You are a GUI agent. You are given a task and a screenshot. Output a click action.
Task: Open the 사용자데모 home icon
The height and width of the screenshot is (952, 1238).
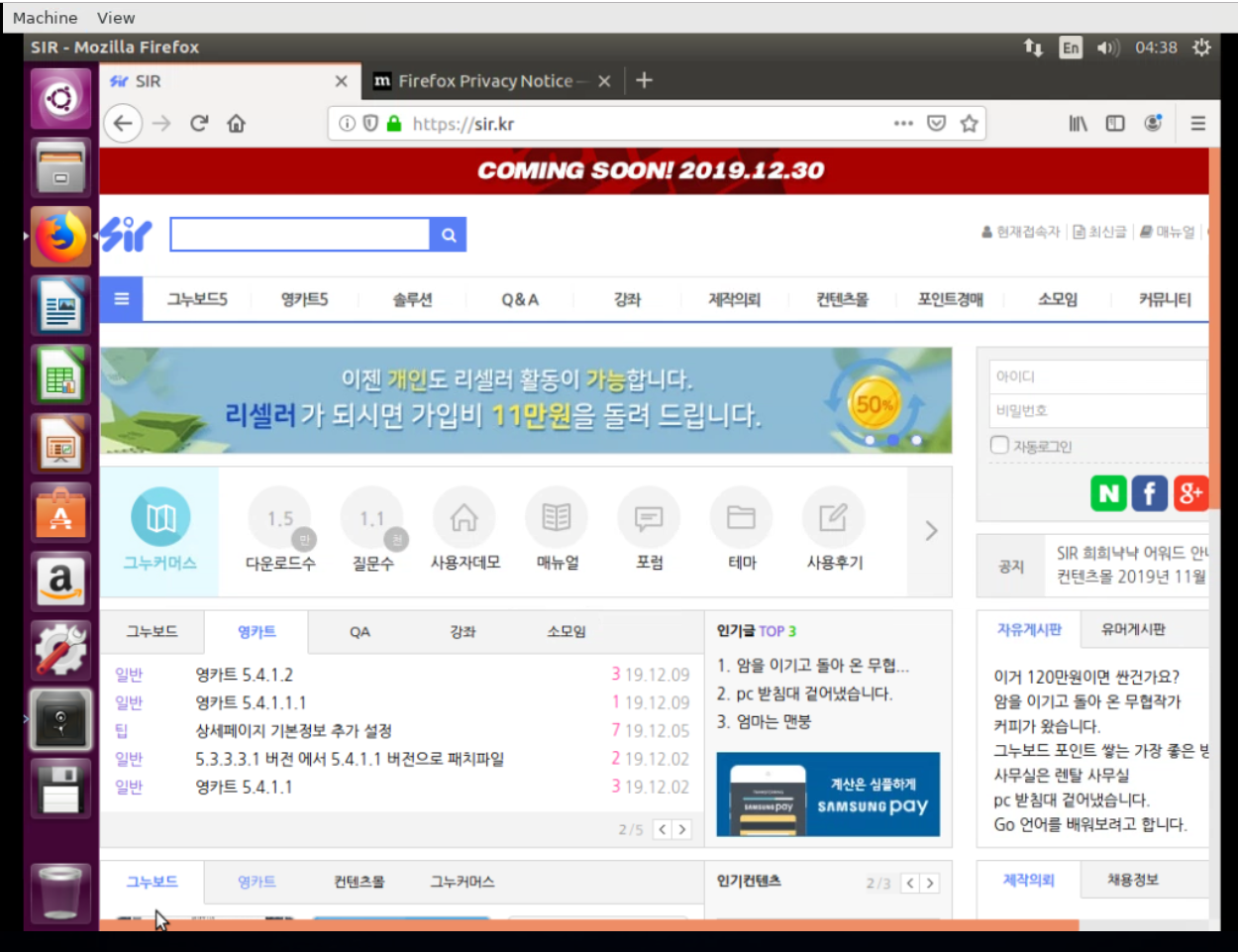[x=464, y=518]
